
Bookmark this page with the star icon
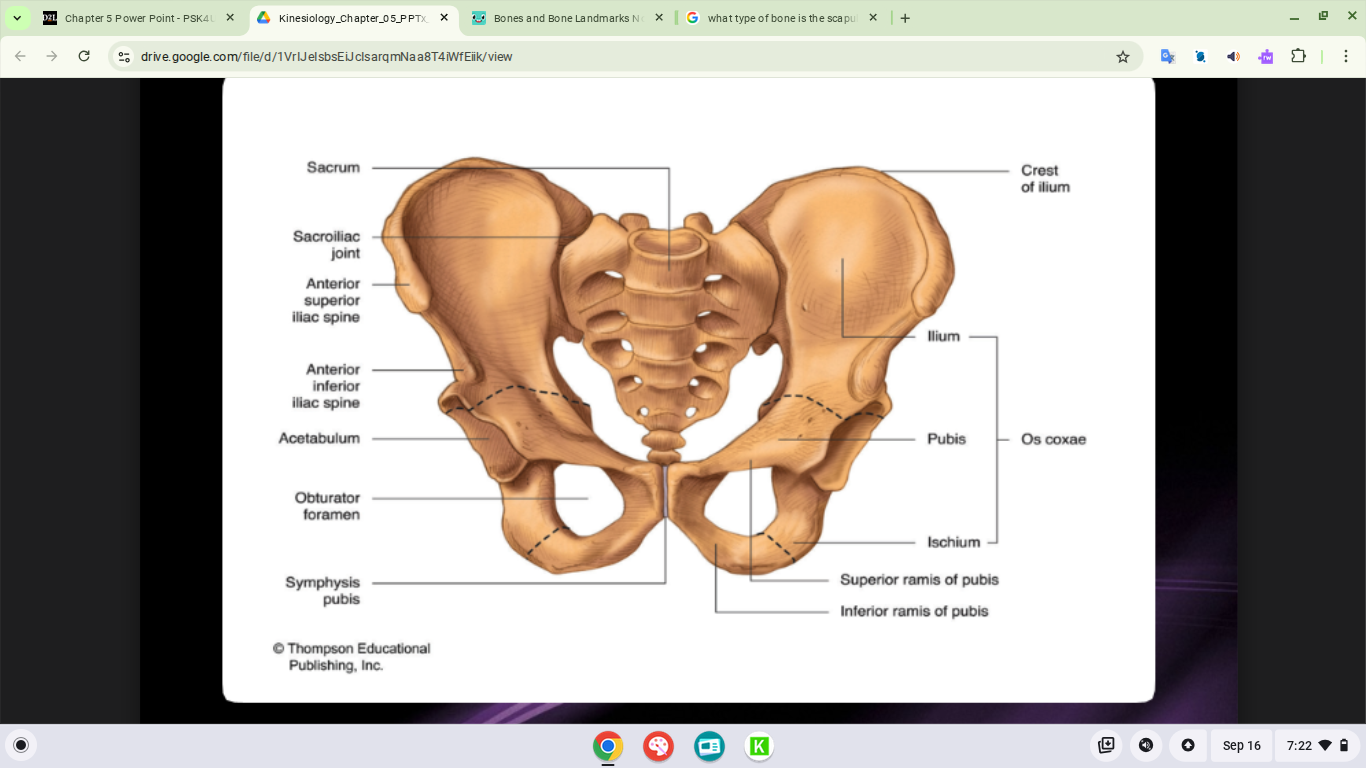coord(1122,57)
